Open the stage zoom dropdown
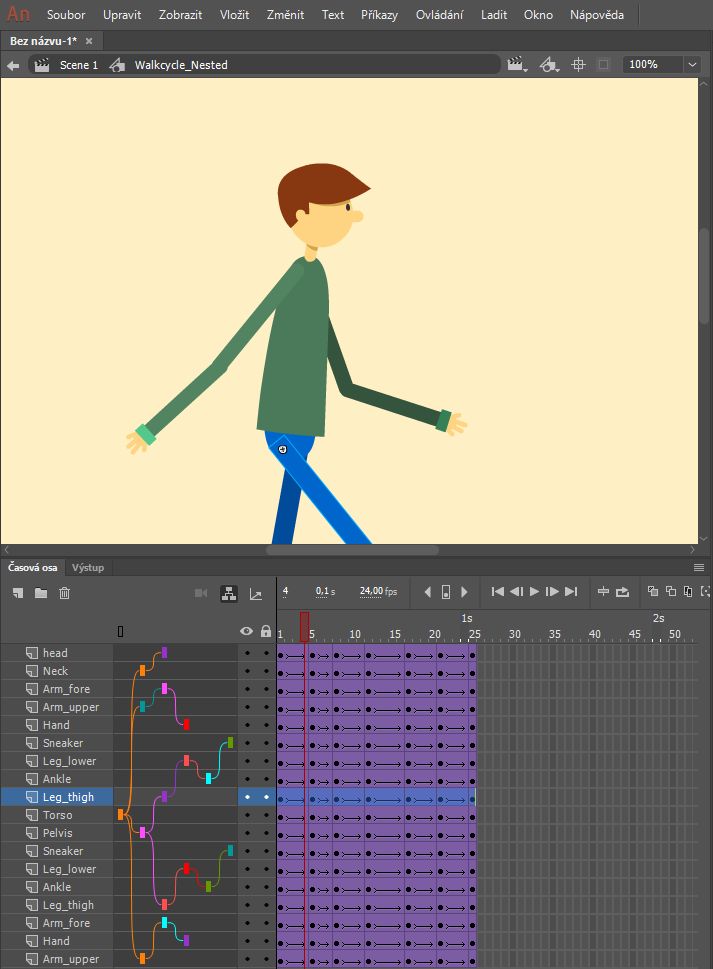The width and height of the screenshot is (713, 969). point(692,65)
